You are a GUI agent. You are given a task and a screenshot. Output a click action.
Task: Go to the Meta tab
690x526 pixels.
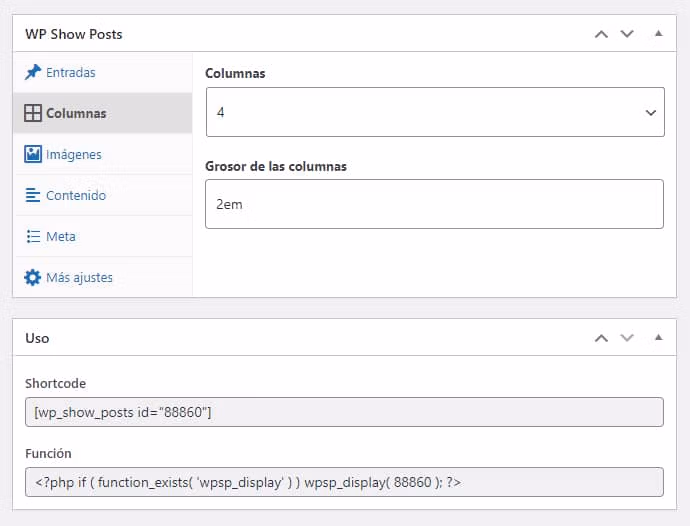[x=103, y=236]
